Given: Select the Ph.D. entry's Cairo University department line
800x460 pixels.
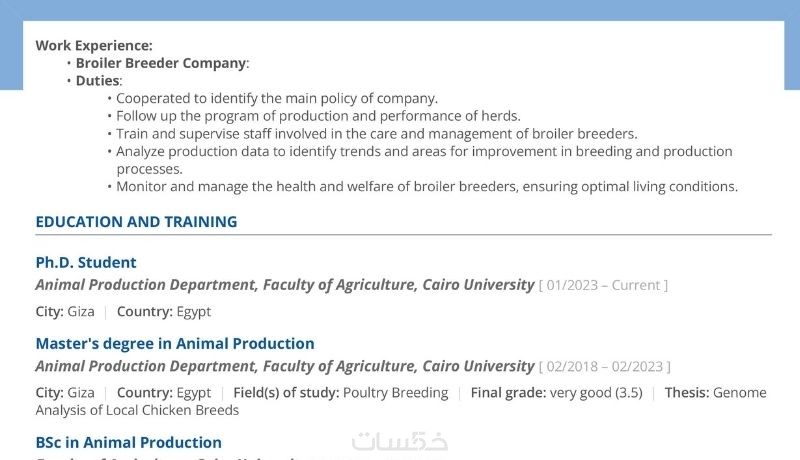Looking at the screenshot, I should tap(285, 285).
